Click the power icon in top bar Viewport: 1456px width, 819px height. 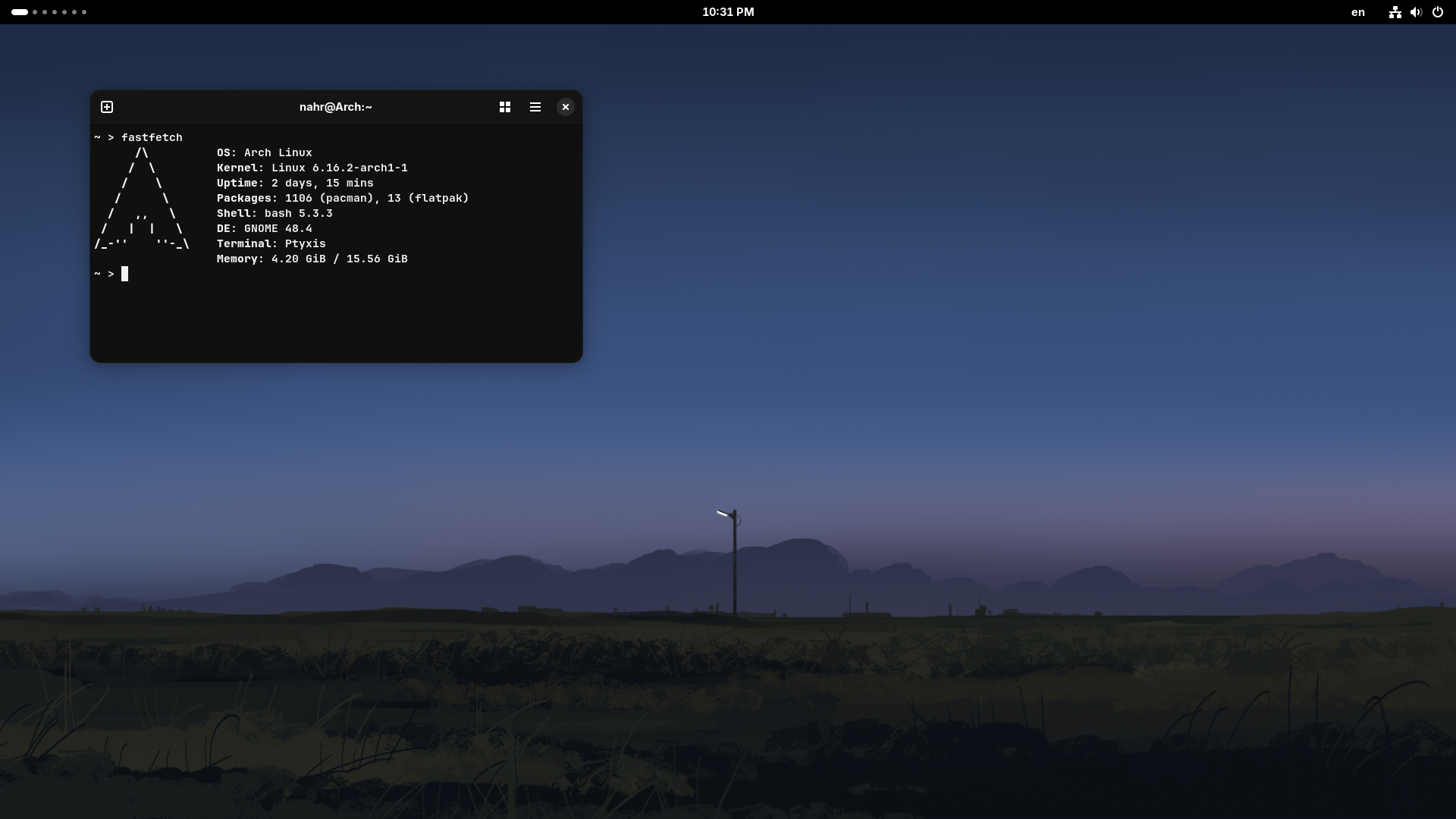pos(1438,12)
